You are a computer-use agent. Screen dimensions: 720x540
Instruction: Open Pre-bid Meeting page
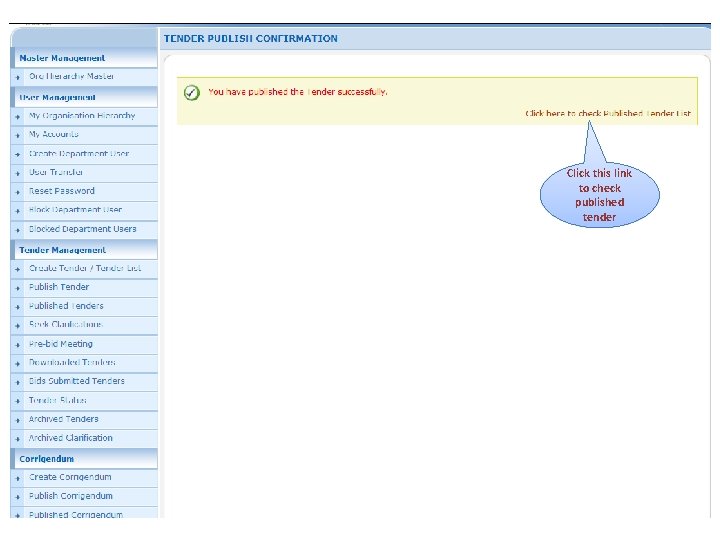(61, 344)
